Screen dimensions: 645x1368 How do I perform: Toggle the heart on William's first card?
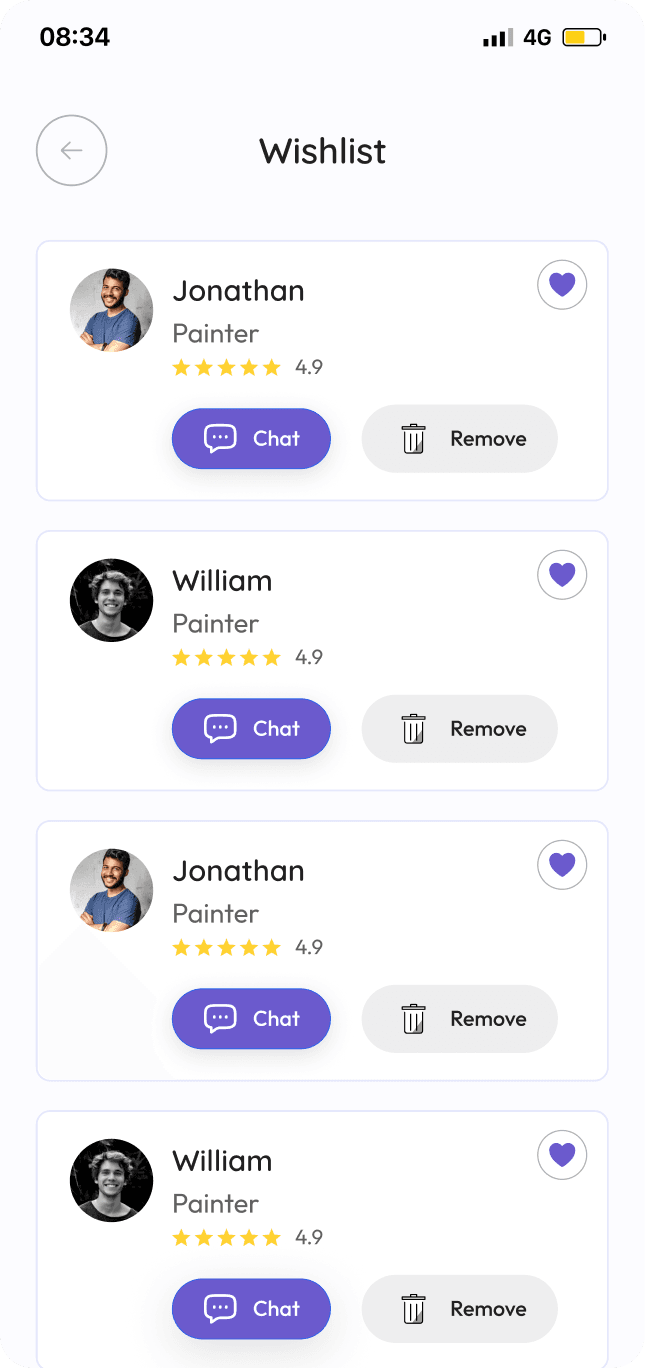561,574
